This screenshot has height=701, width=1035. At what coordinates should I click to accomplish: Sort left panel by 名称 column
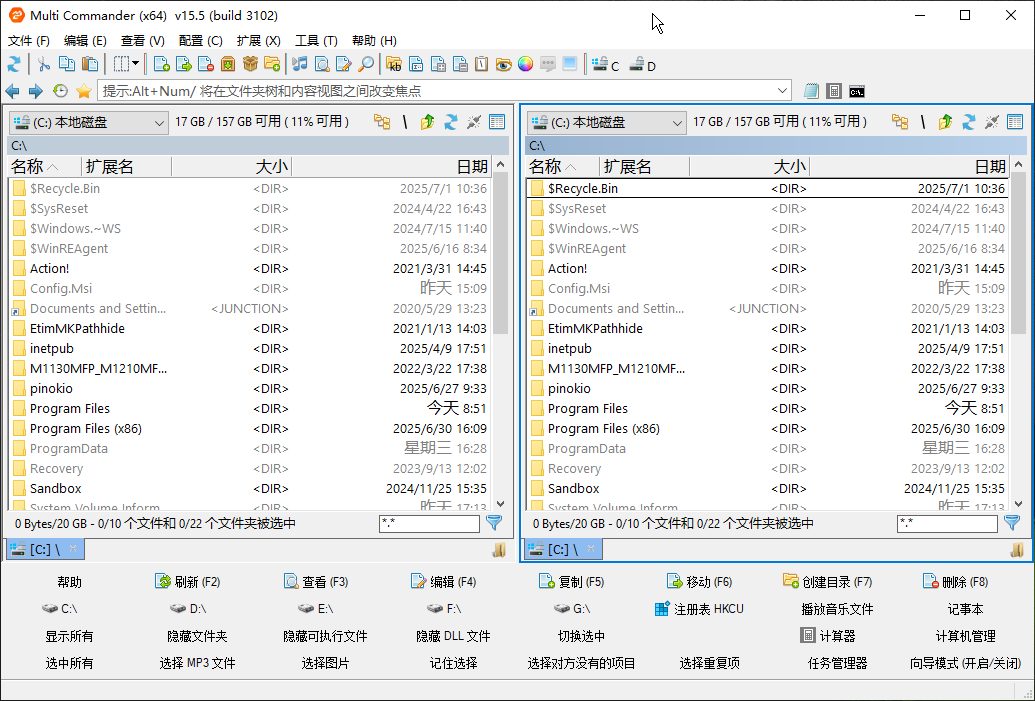pos(44,166)
